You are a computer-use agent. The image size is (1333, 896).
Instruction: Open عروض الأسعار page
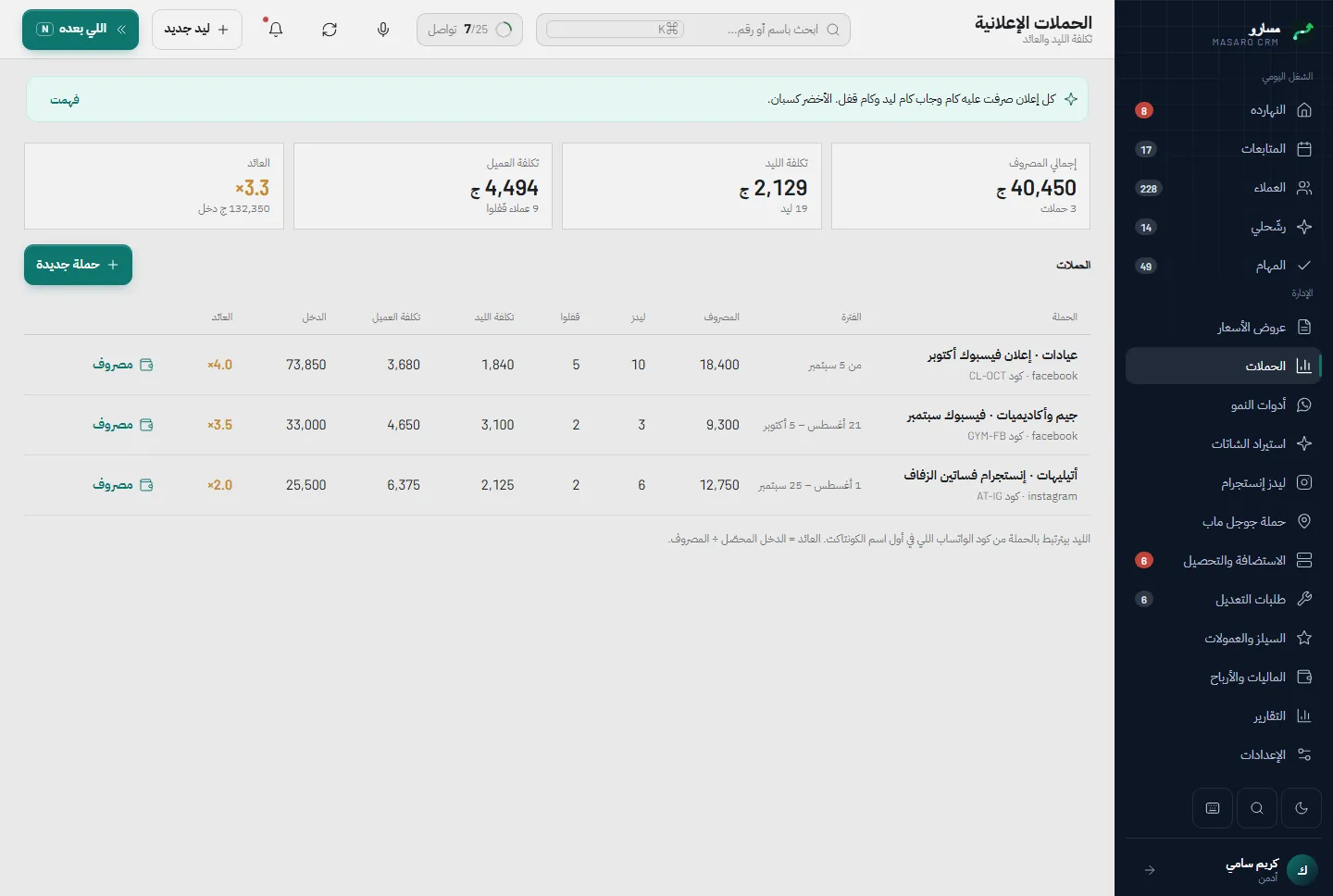tap(1223, 327)
